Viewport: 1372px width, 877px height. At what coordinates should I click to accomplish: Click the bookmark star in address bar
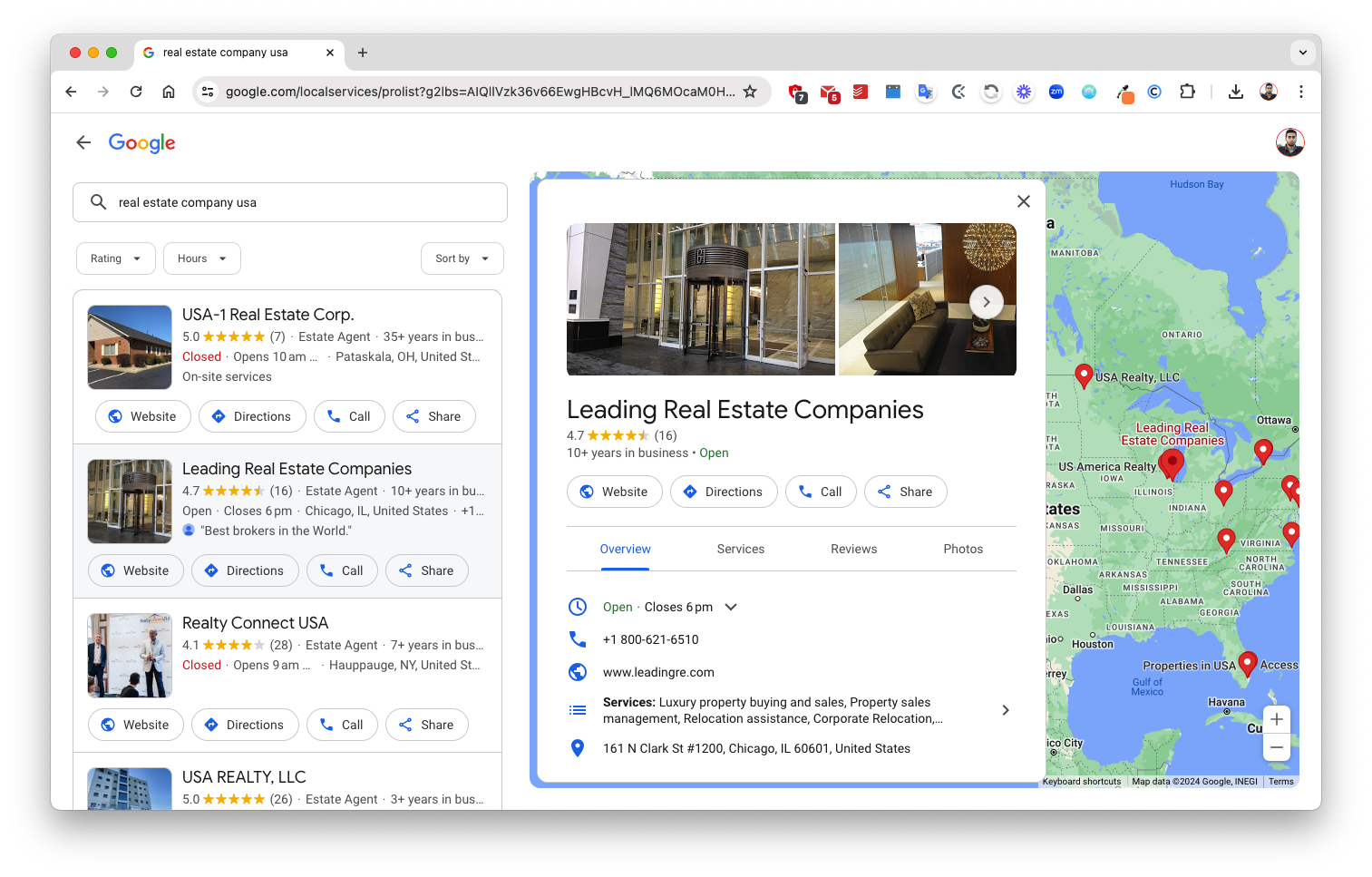tap(750, 92)
